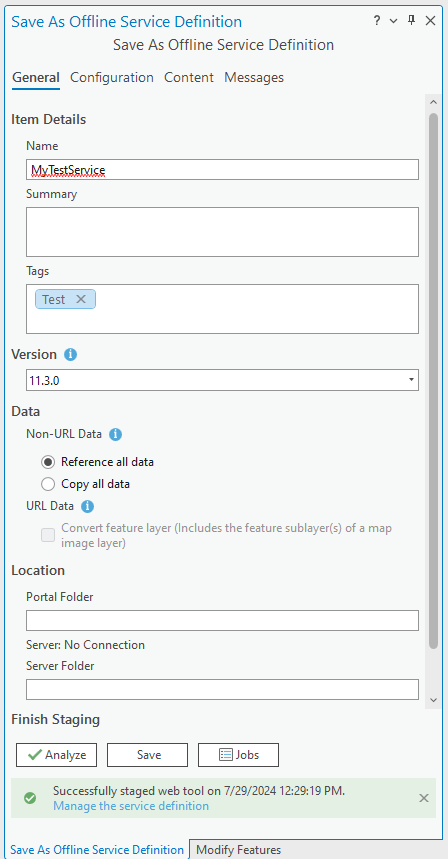Remove the Test tag with its X
Viewport: 448px width, 859px height.
pos(81,299)
